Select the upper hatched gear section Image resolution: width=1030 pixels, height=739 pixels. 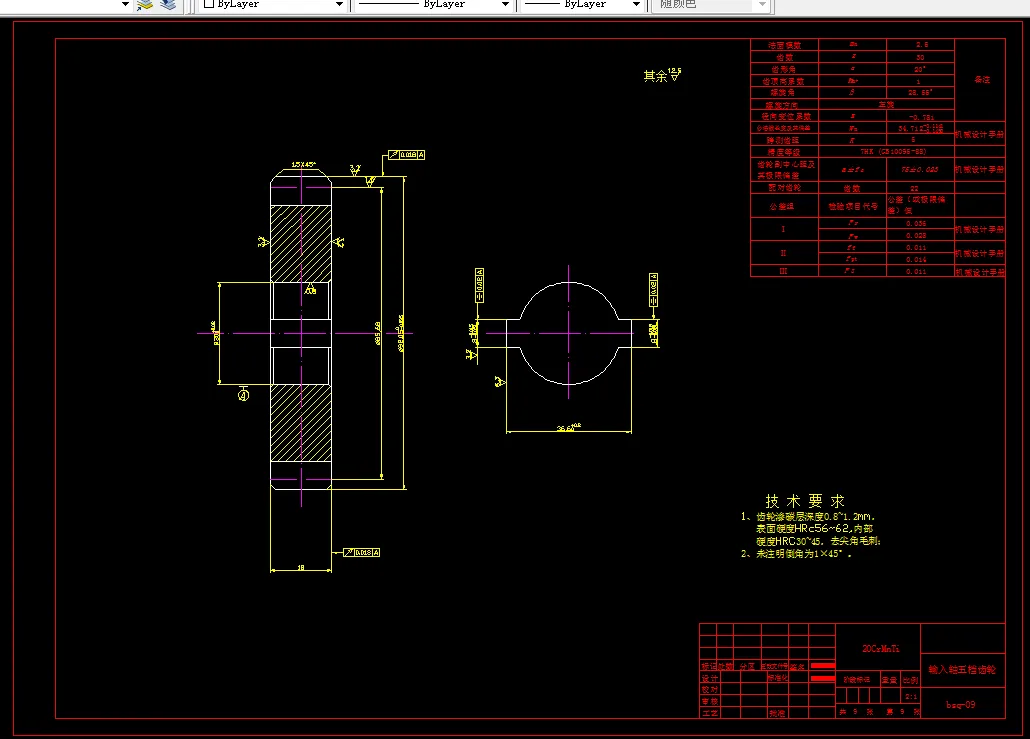coord(301,244)
